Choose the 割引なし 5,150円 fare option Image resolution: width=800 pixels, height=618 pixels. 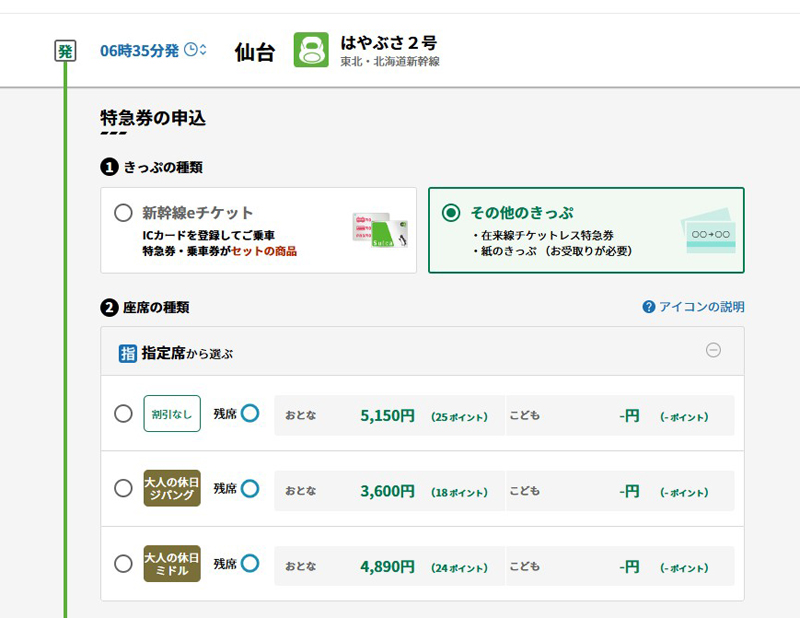(x=123, y=414)
